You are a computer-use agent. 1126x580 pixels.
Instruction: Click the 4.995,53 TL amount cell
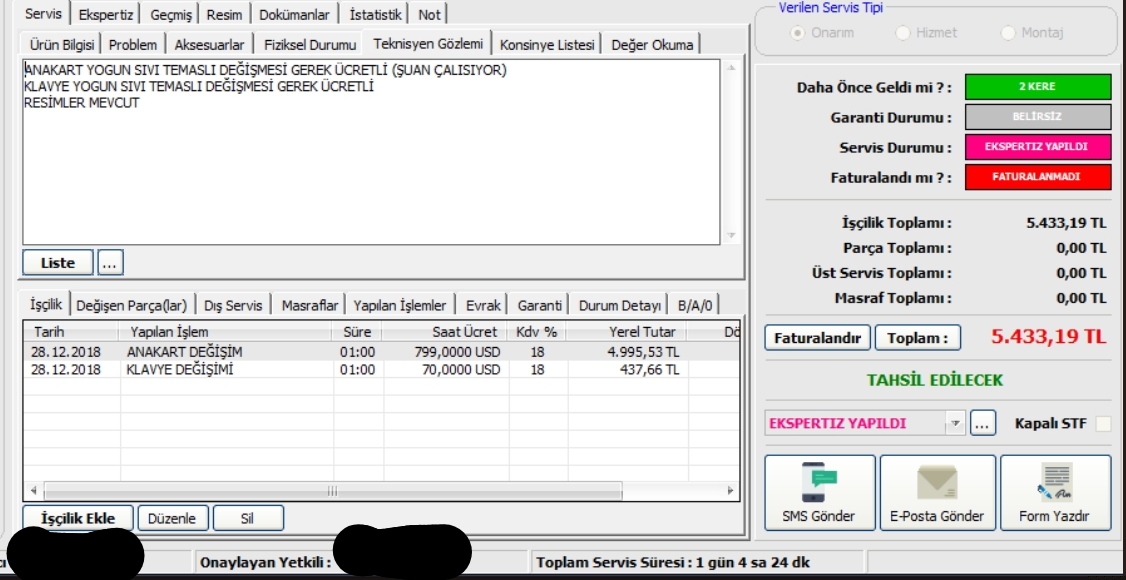pos(626,352)
